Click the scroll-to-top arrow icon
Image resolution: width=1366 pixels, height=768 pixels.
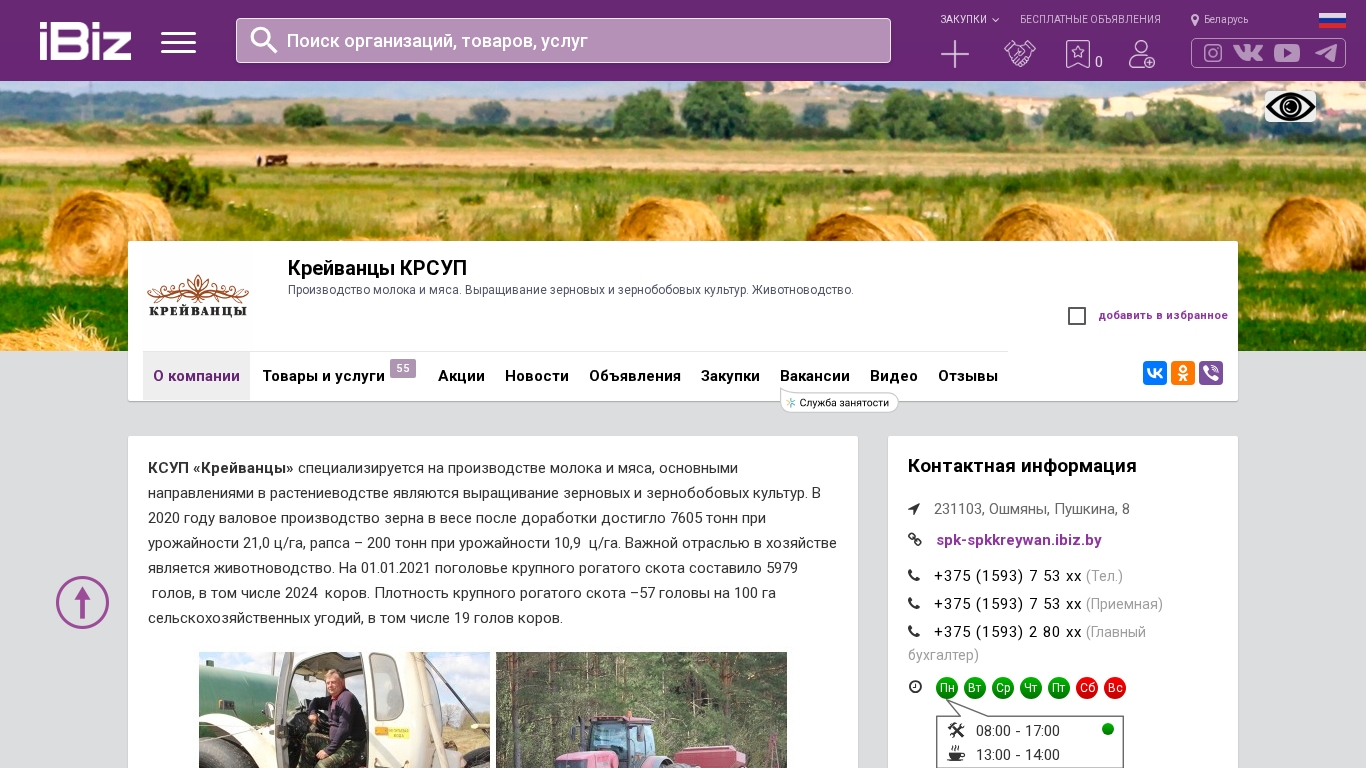tap(82, 602)
